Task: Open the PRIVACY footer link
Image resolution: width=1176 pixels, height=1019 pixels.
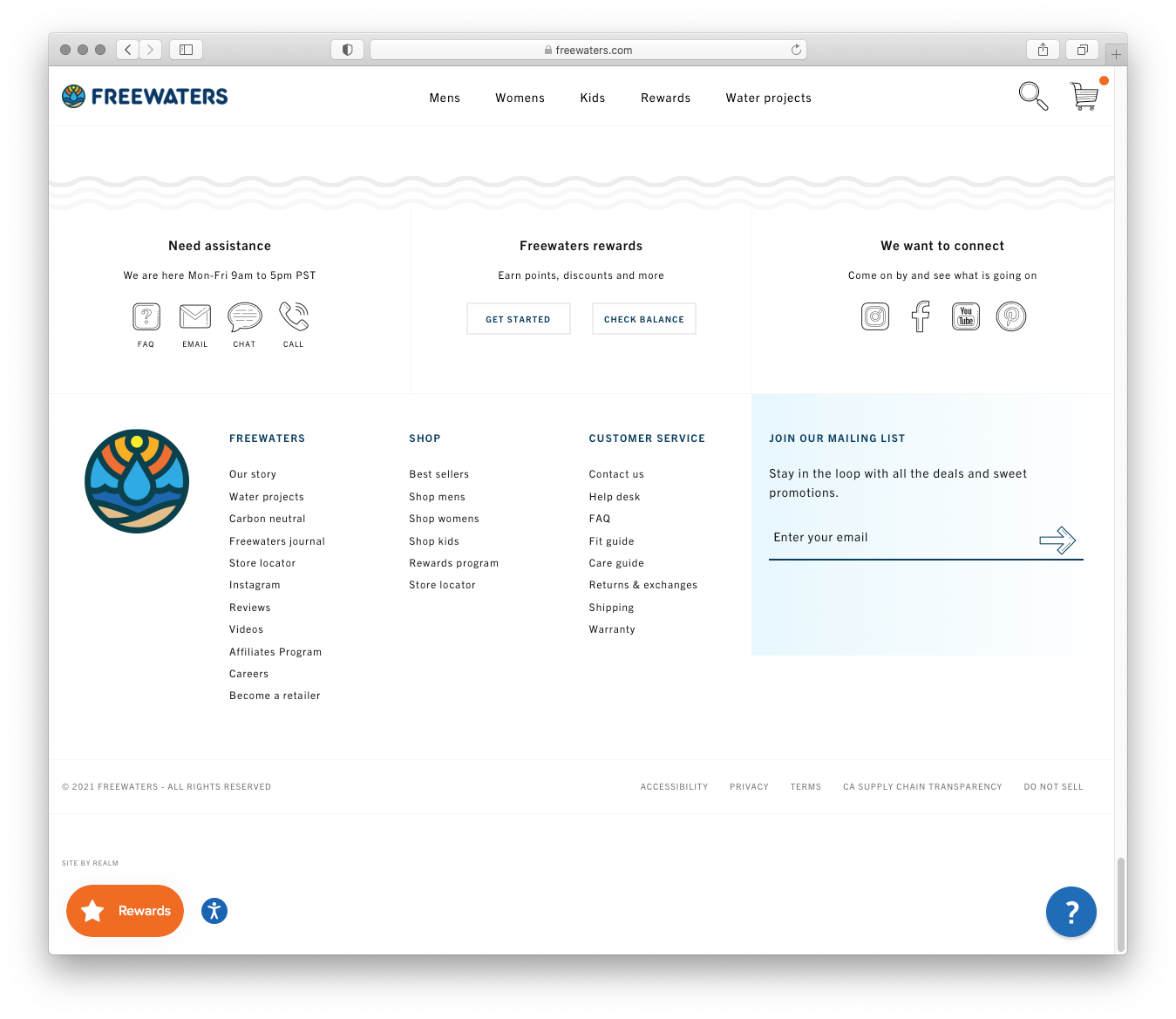Action: 750,787
